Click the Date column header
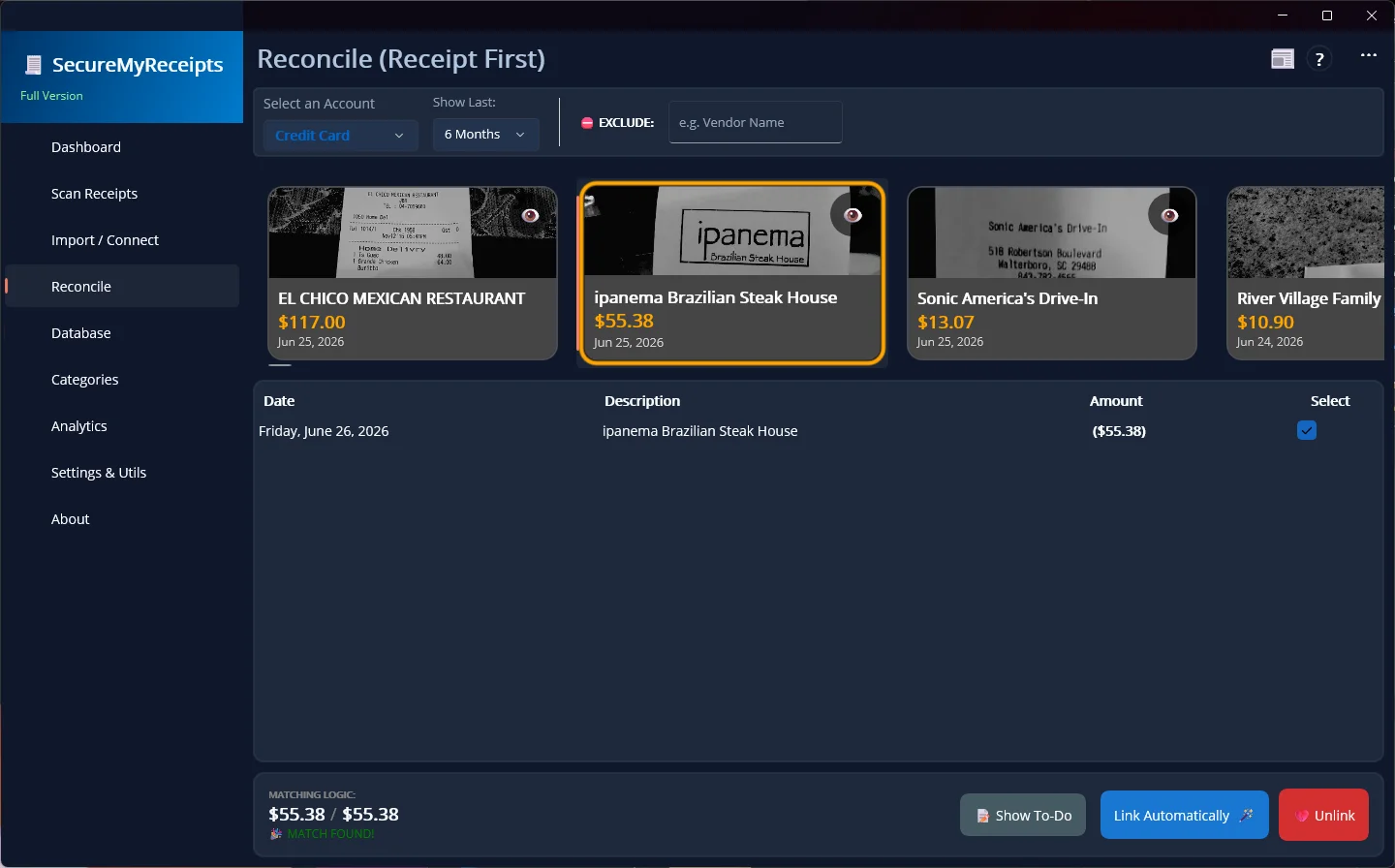Viewport: 1395px width, 868px height. pos(279,401)
